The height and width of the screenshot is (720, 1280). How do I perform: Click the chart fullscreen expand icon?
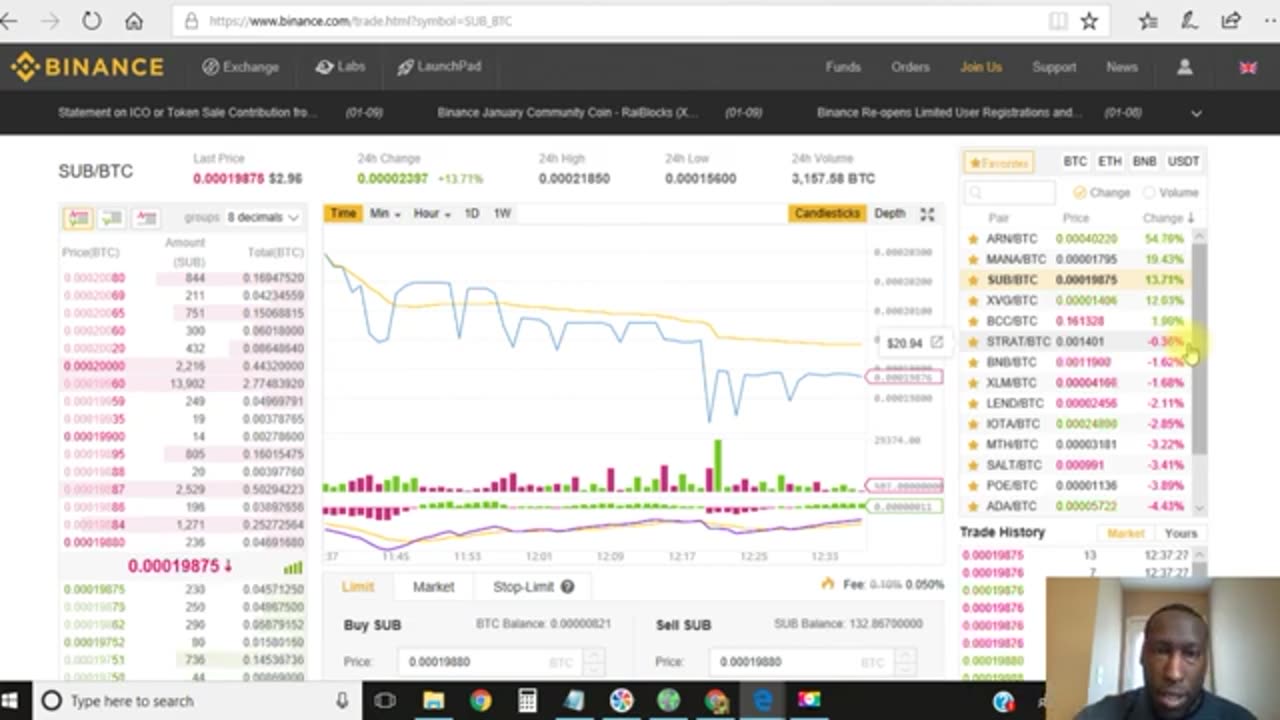pos(927,213)
